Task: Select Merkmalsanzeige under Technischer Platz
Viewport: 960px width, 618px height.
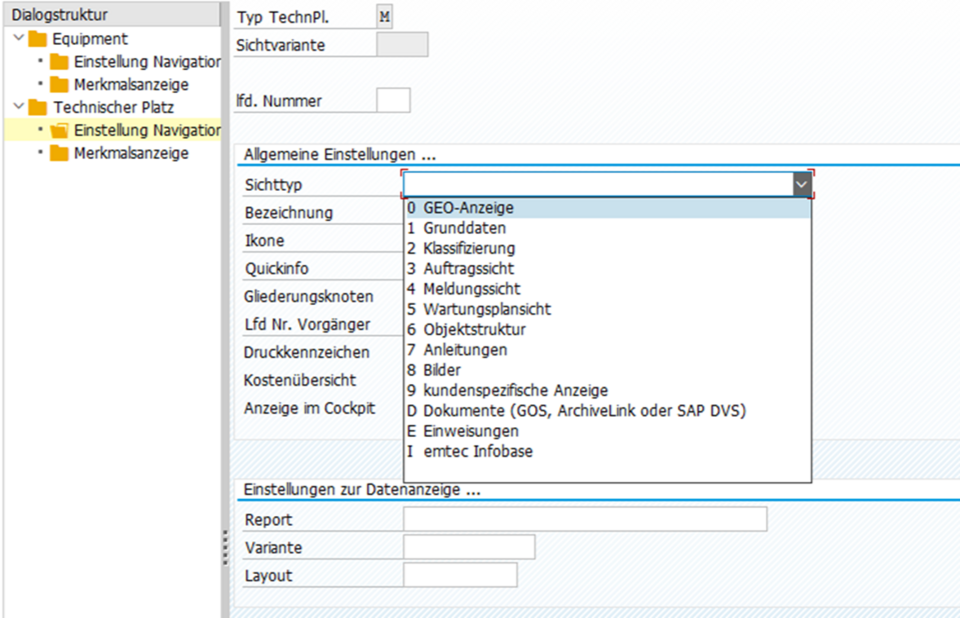Action: pyautogui.click(x=131, y=153)
